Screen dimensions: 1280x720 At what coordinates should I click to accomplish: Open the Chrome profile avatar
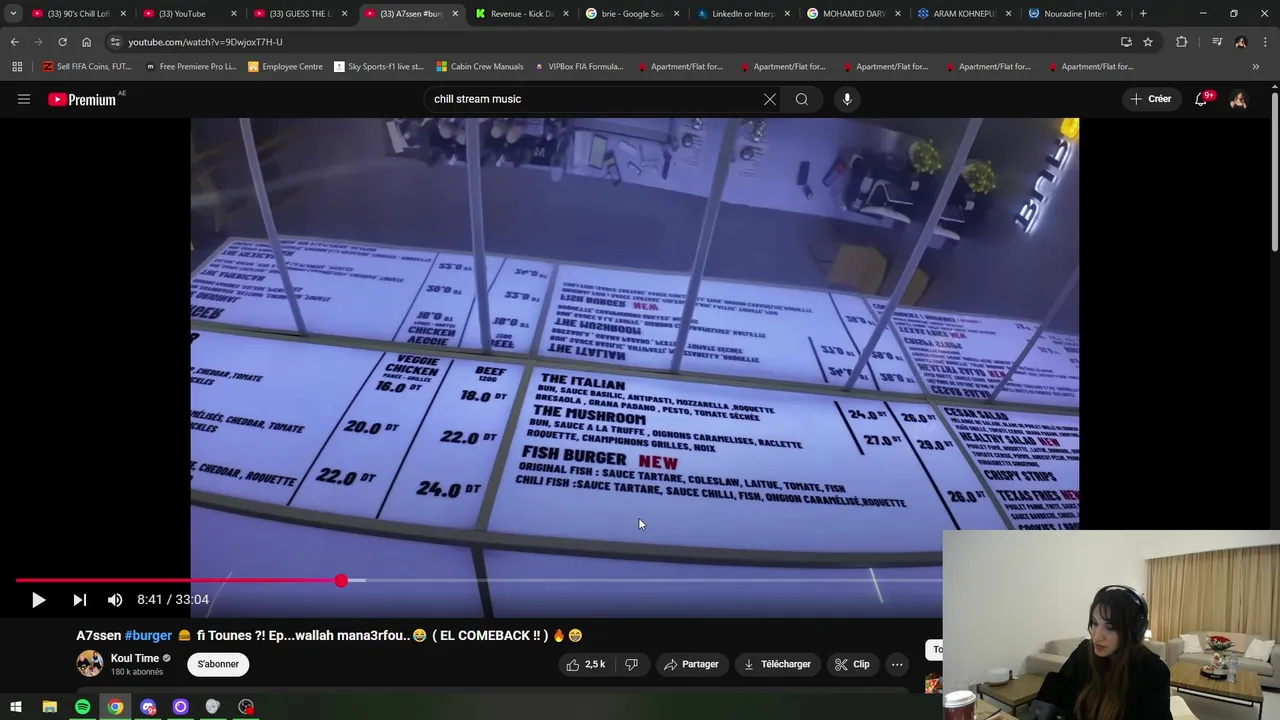1241,42
